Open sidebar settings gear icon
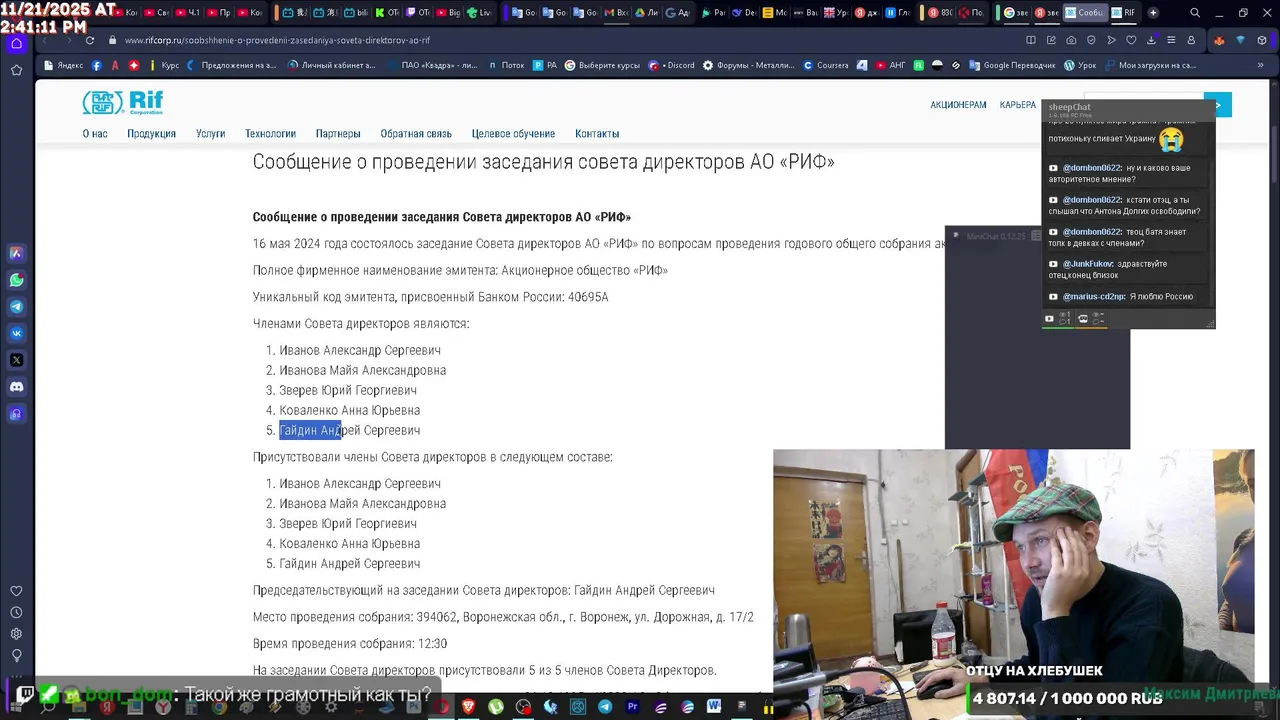This screenshot has height=720, width=1280. [x=16, y=634]
